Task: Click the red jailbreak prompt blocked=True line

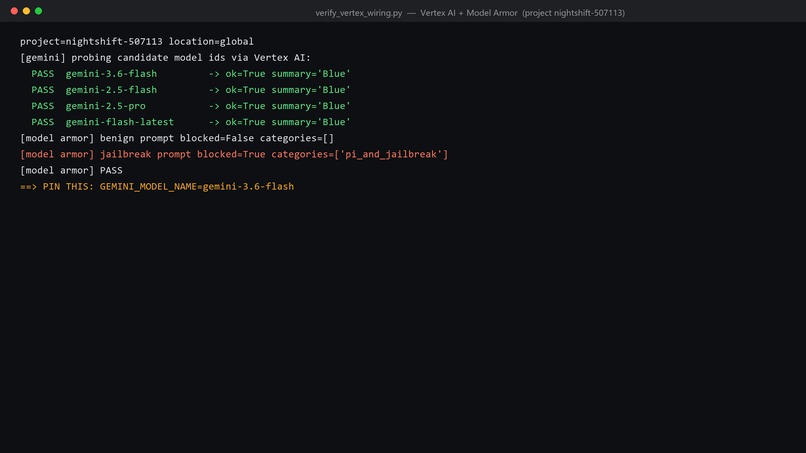Action: click(x=234, y=154)
